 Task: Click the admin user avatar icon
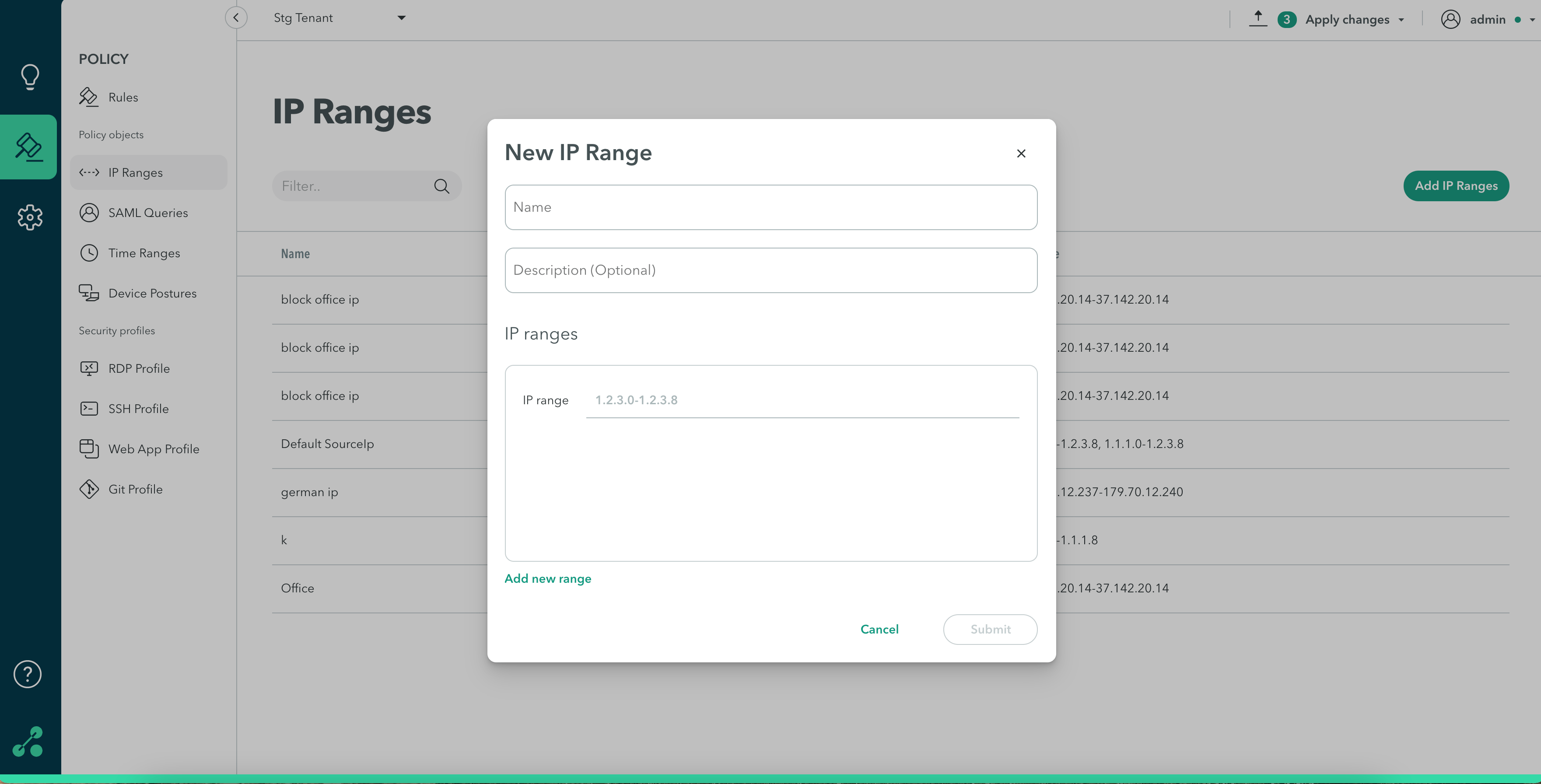(x=1450, y=19)
